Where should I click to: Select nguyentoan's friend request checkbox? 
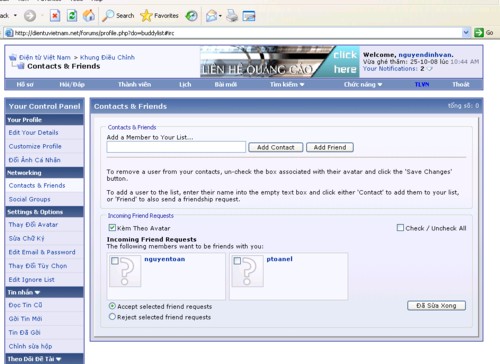click(x=115, y=261)
